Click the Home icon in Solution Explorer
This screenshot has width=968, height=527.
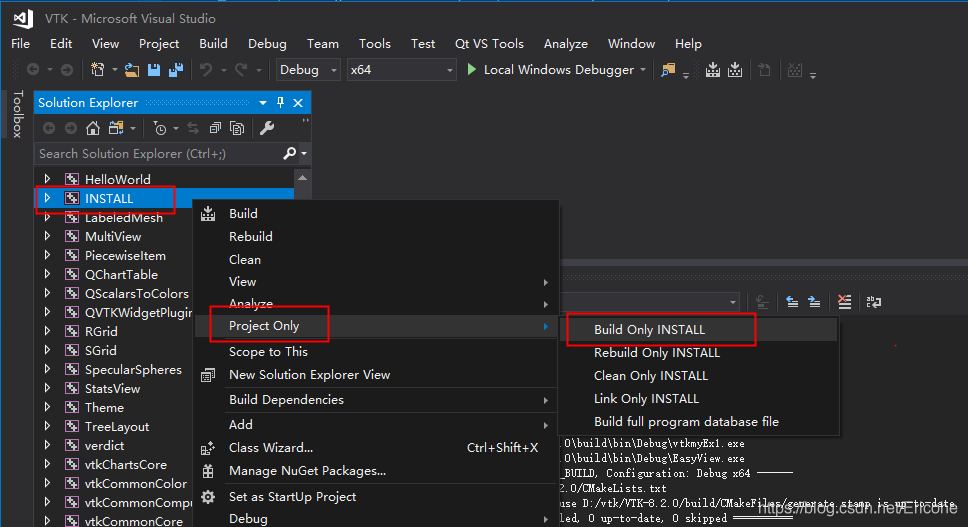tap(93, 128)
